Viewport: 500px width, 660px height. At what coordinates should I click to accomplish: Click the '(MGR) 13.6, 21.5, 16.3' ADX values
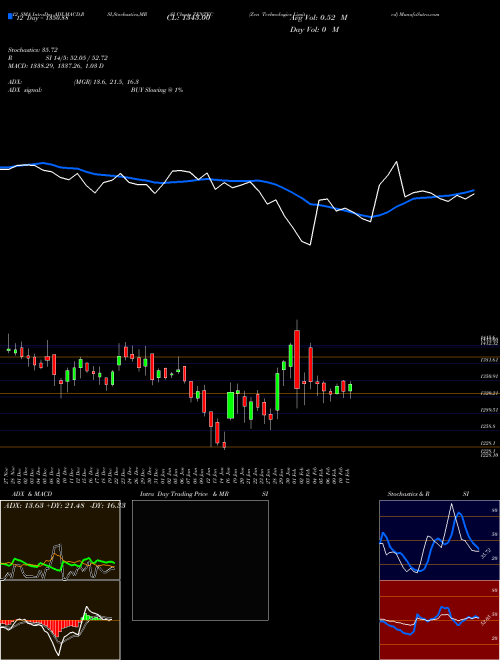pos(106,82)
